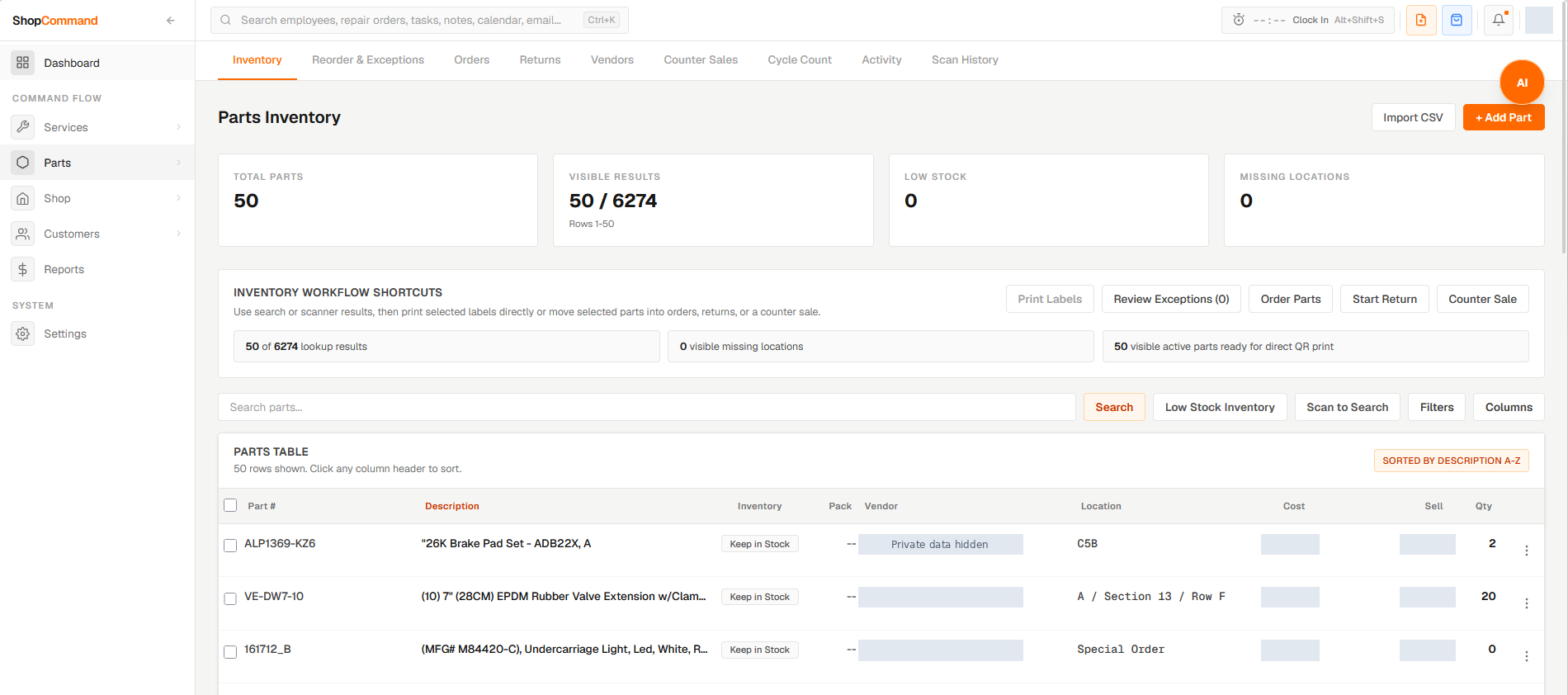Open the orange document icon in header
The width and height of the screenshot is (1568, 695).
(1421, 20)
